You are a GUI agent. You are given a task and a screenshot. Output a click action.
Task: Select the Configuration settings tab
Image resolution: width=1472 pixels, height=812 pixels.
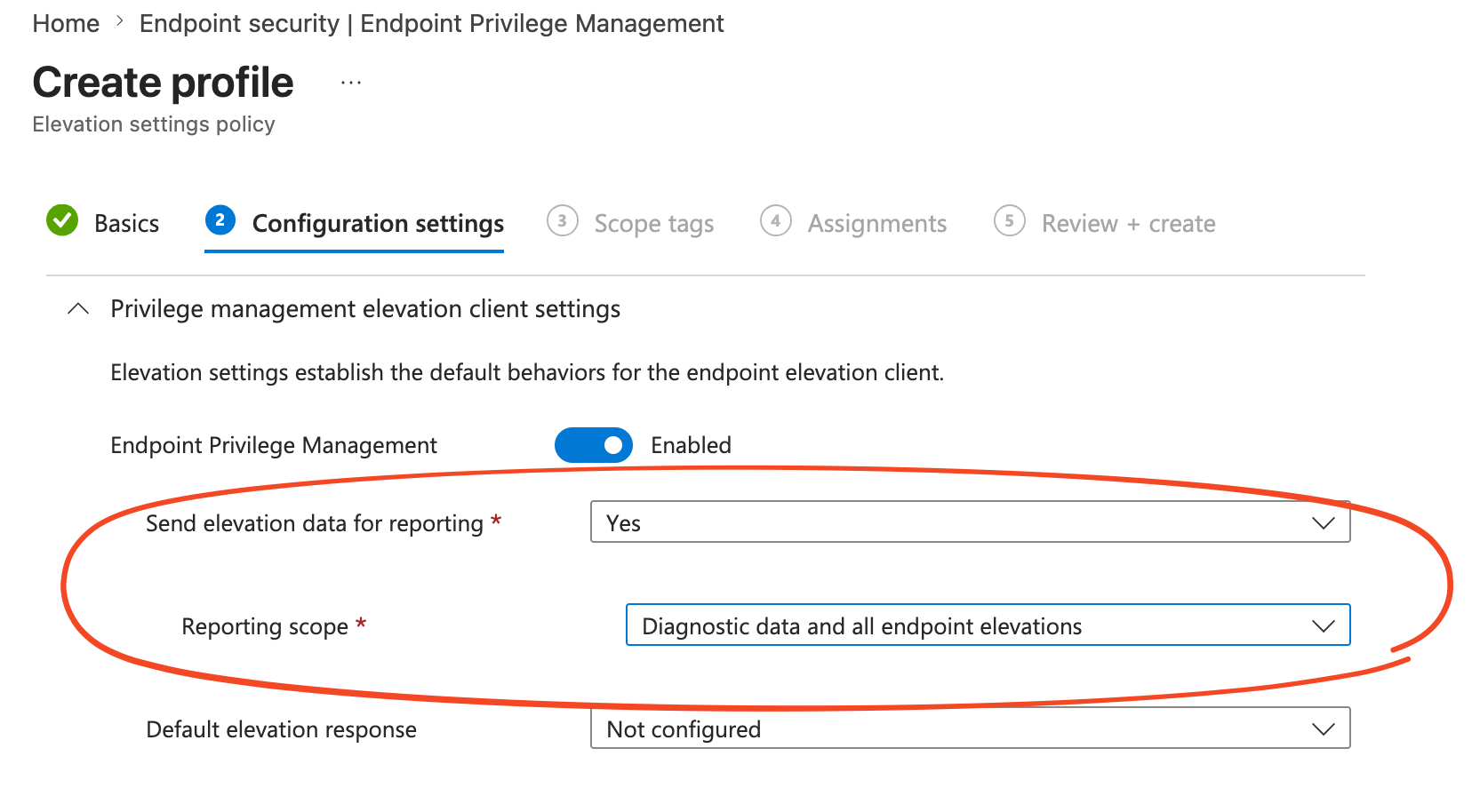click(x=378, y=223)
